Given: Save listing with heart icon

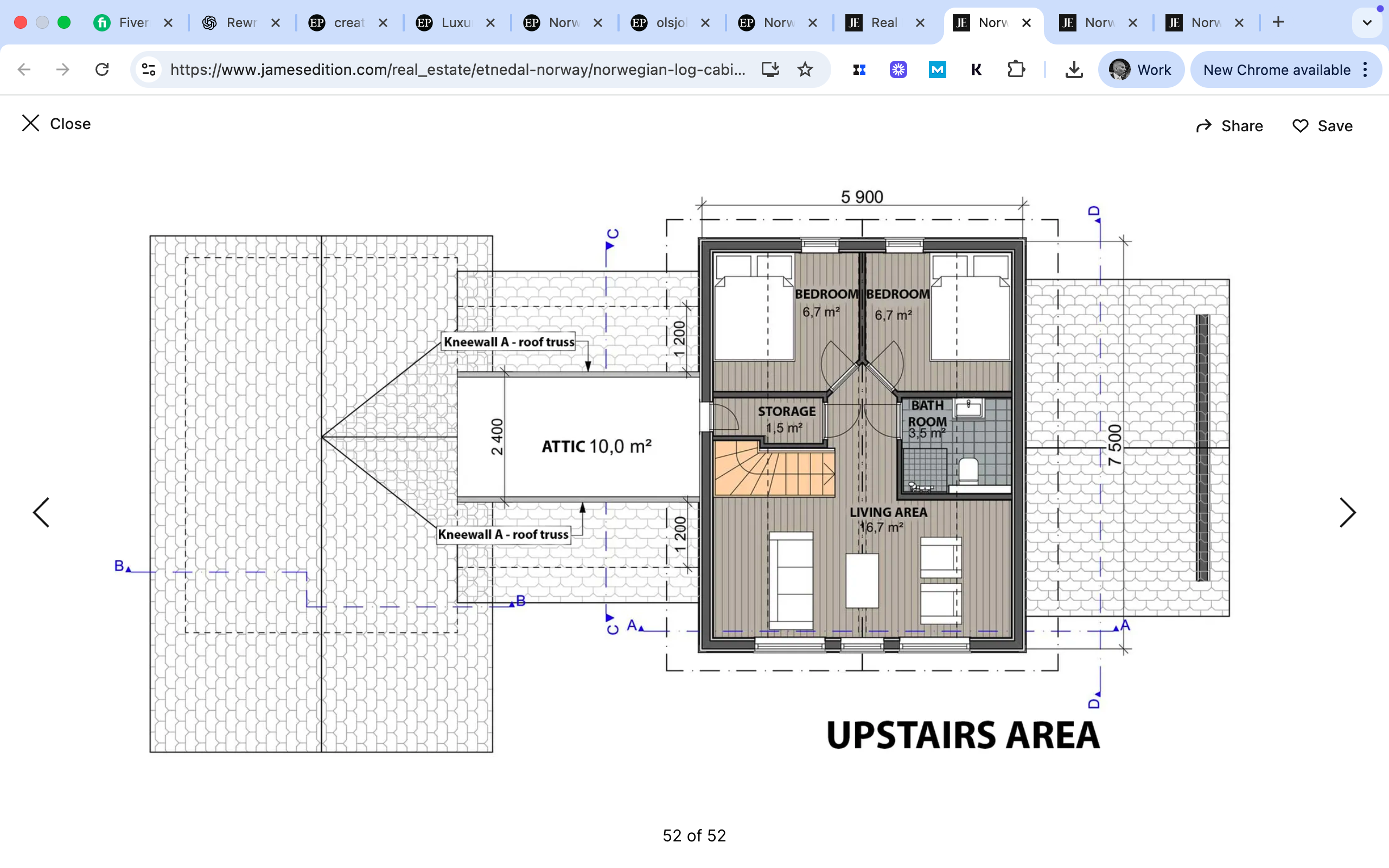Looking at the screenshot, I should point(1322,126).
